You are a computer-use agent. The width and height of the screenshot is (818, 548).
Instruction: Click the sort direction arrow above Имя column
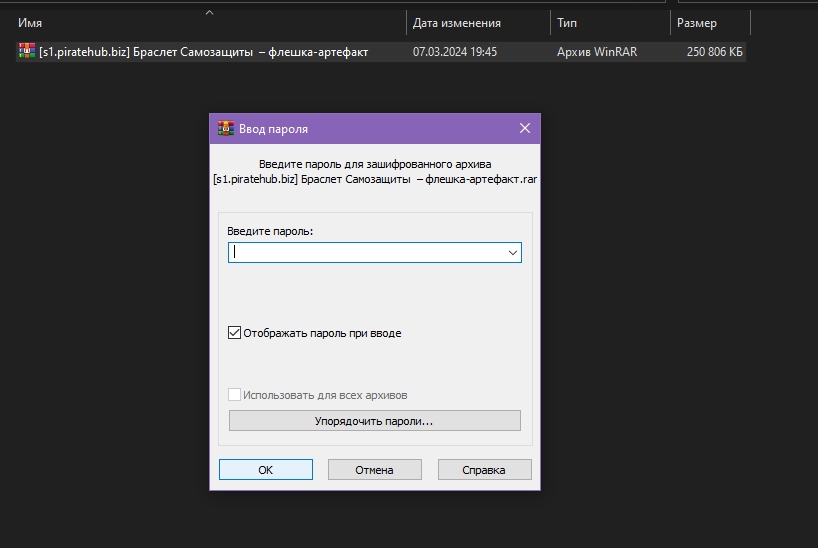209,13
